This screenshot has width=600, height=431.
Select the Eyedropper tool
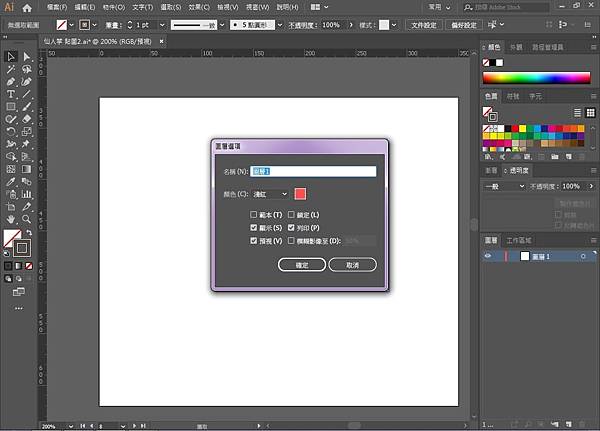[x=11, y=181]
